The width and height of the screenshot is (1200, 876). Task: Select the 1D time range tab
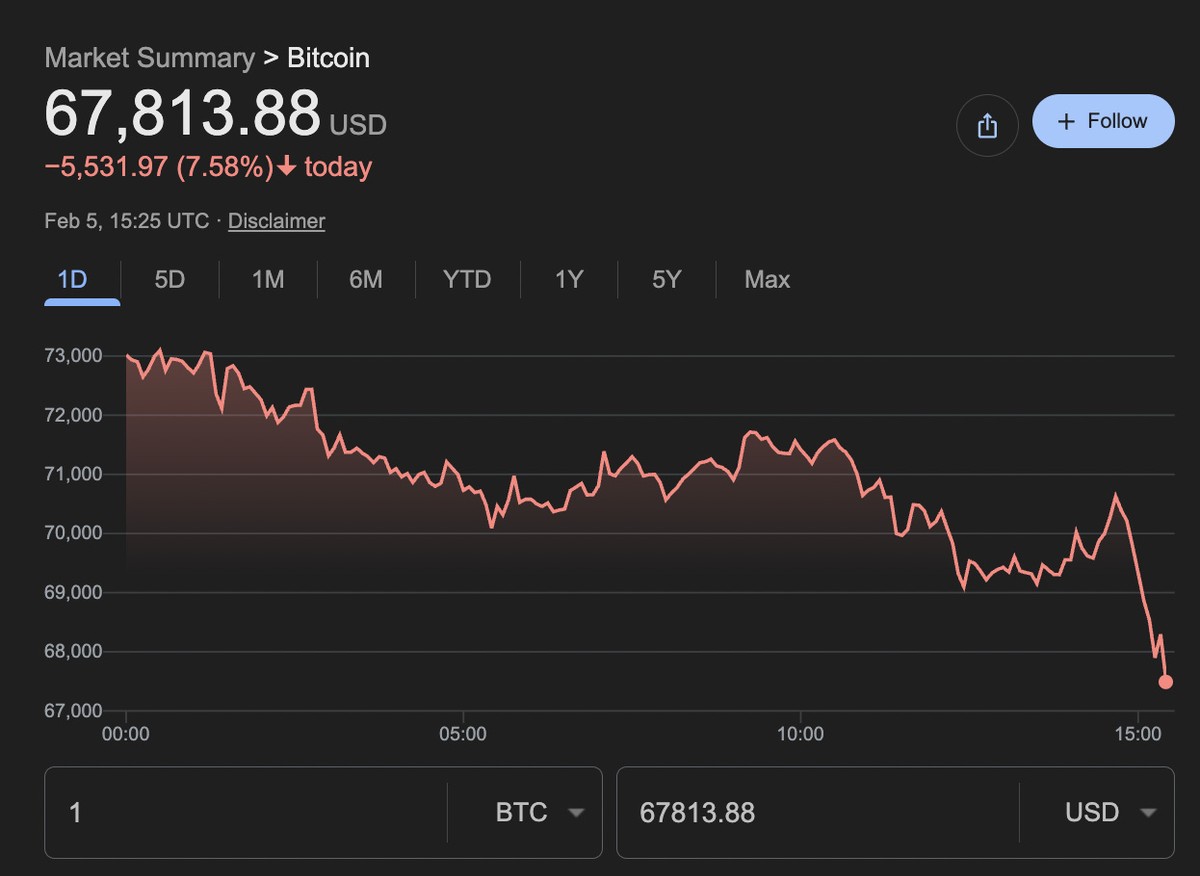point(73,279)
